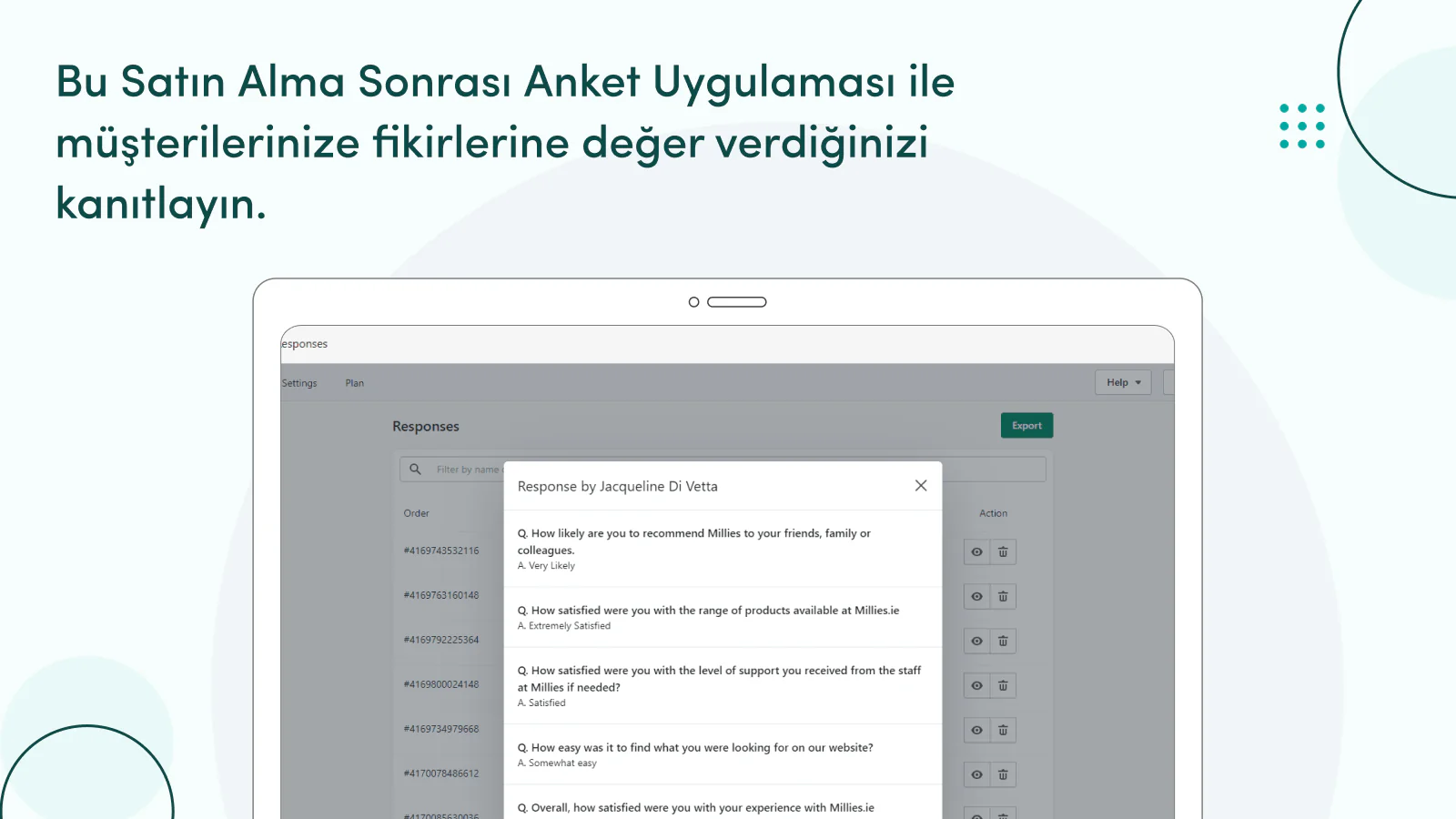The width and height of the screenshot is (1456, 819).
Task: View response for order #4169743532116
Action: [x=976, y=551]
